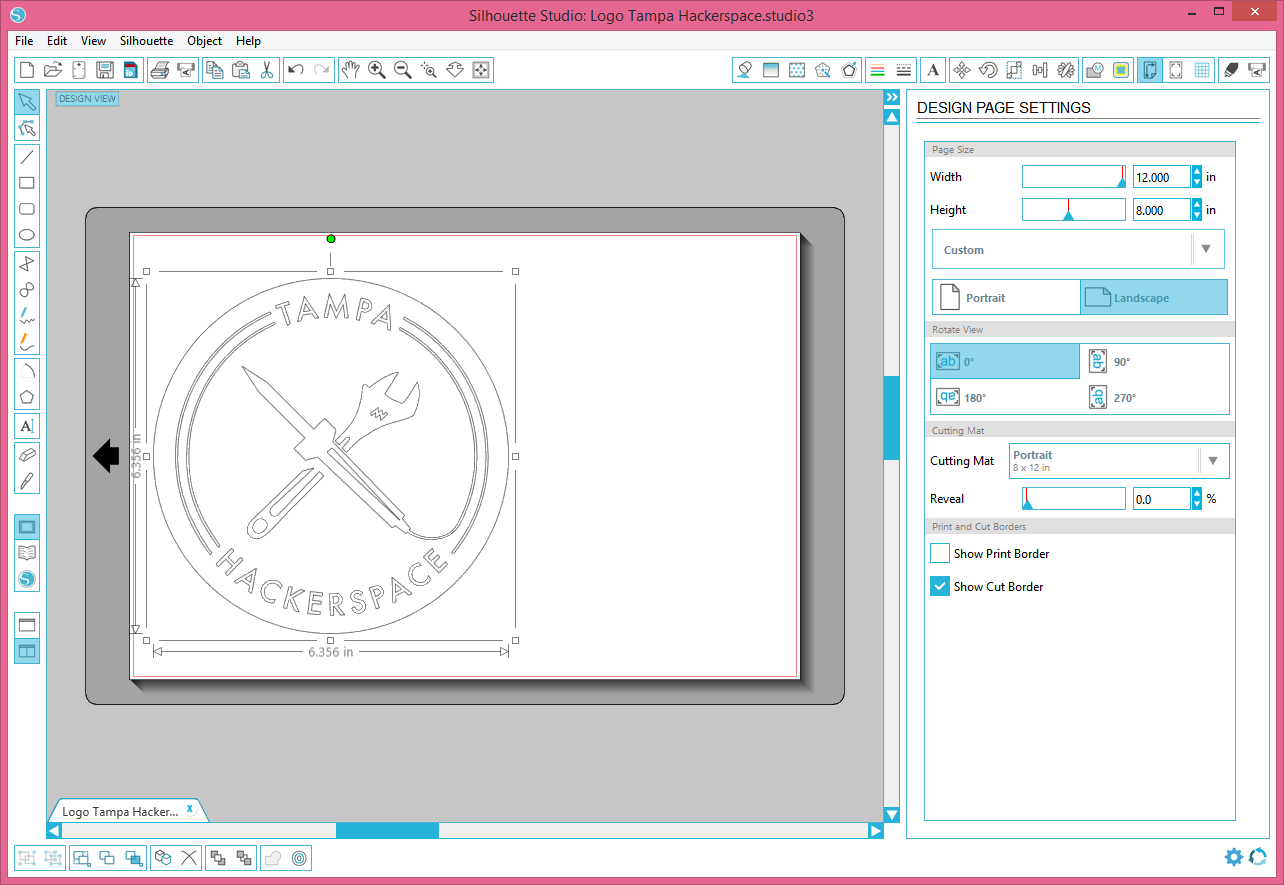
Task: Expand the Custom page size dropdown
Action: pos(1206,249)
